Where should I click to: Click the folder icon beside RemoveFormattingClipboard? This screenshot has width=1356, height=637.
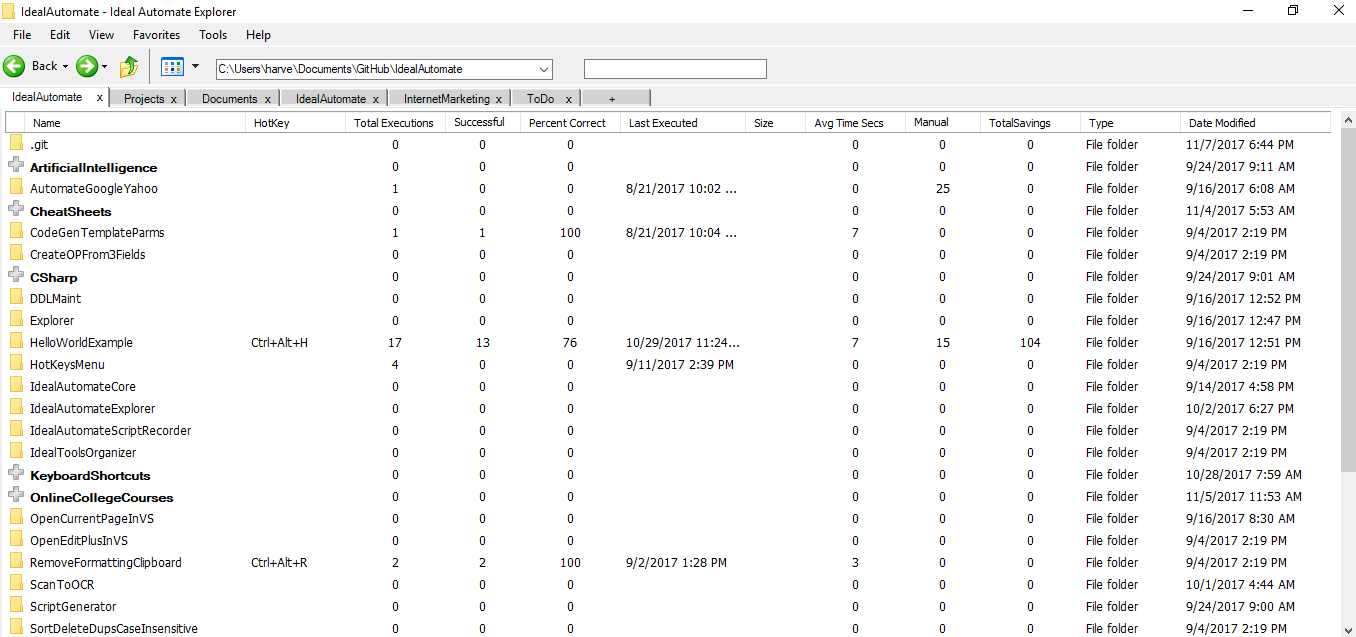(16, 562)
